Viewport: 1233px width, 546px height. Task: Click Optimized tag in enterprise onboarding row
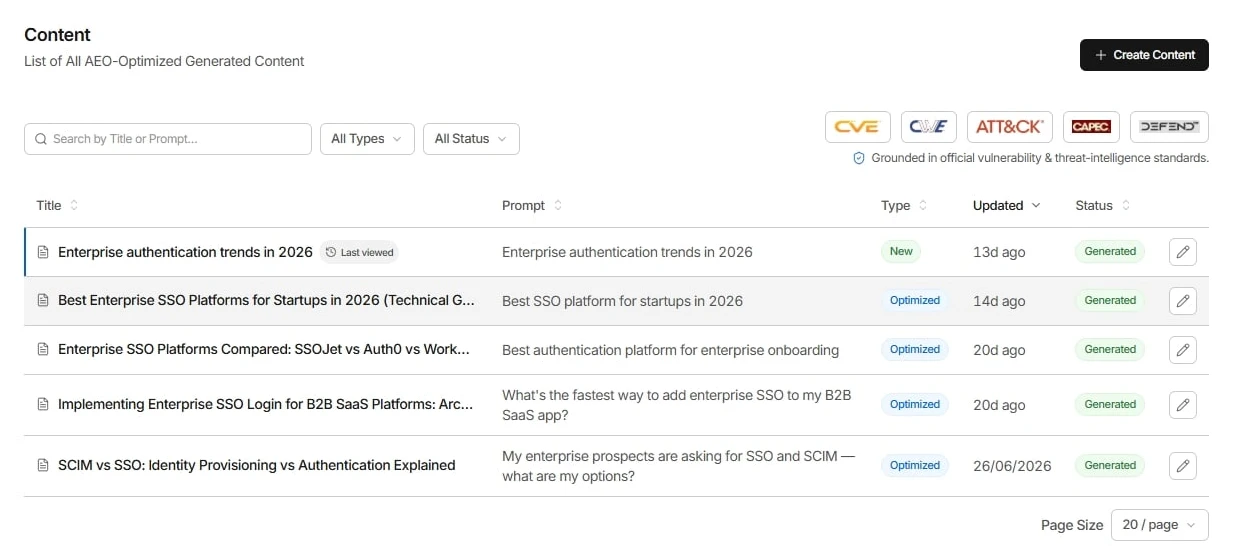click(915, 349)
